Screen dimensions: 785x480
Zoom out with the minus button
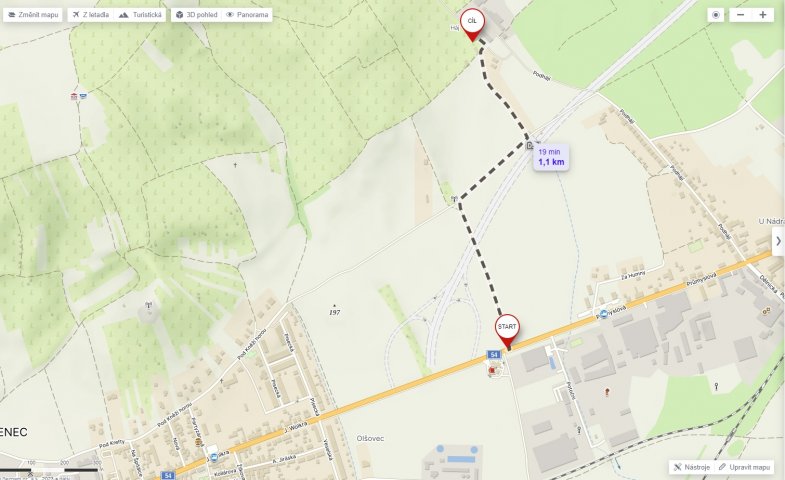tap(740, 15)
